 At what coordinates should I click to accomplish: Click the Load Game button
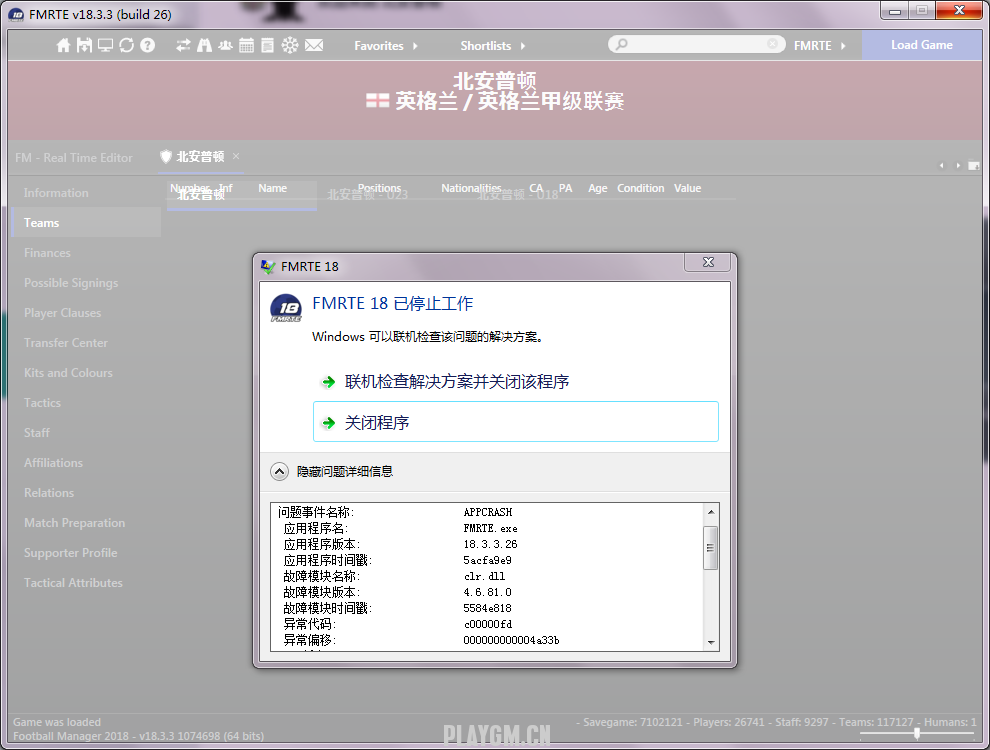[922, 45]
